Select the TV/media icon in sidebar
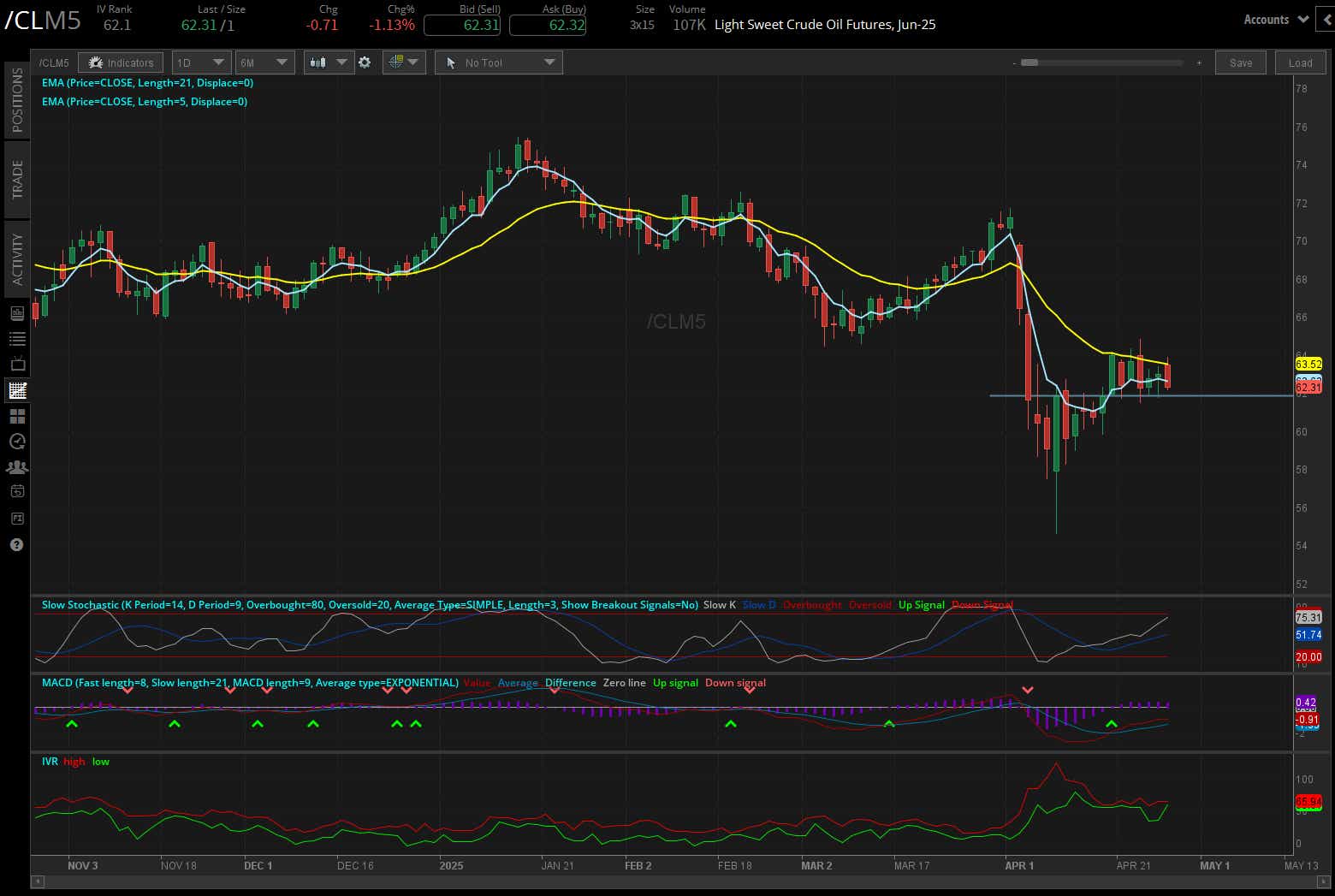The width and height of the screenshot is (1335, 896). (16, 364)
